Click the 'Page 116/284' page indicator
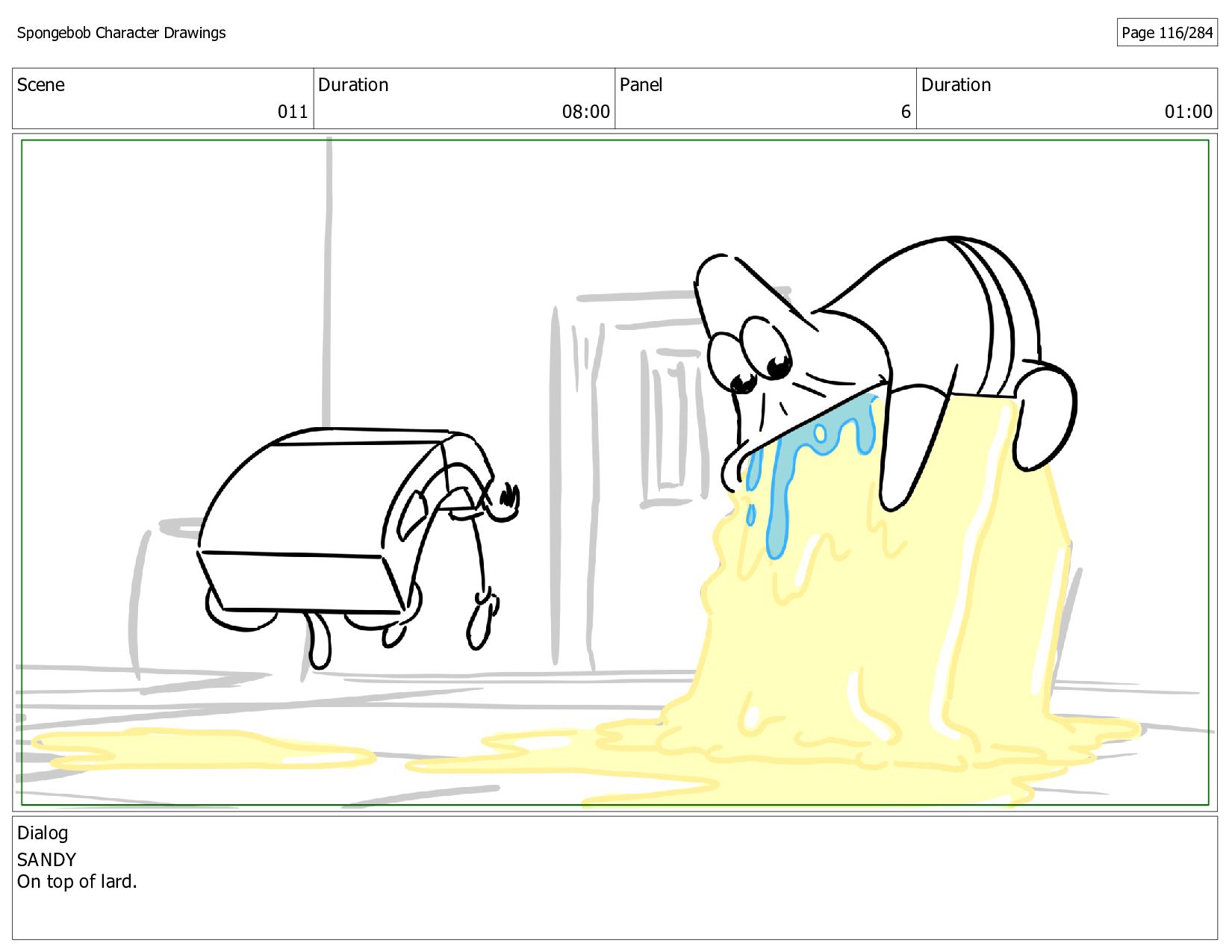This screenshot has width=1232, height=952. click(x=1167, y=33)
